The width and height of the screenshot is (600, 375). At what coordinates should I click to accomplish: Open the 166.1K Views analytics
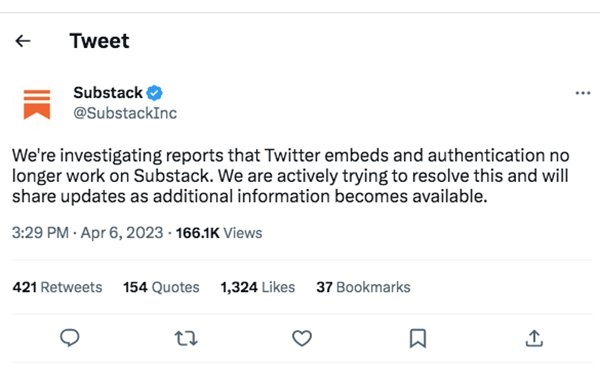[219, 233]
